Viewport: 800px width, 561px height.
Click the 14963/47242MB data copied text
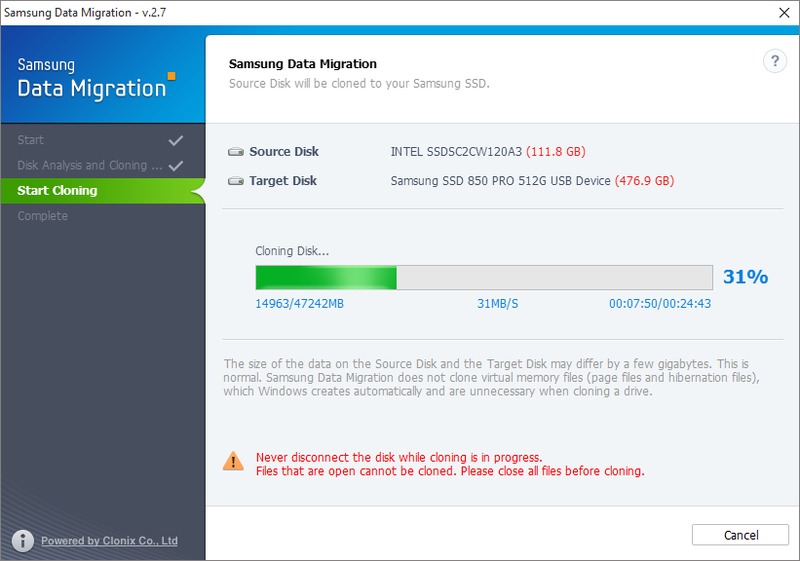(x=299, y=303)
